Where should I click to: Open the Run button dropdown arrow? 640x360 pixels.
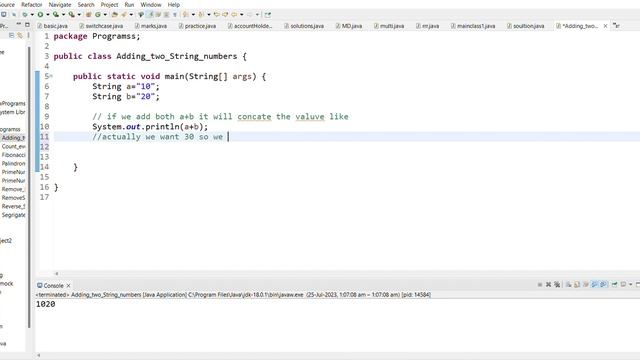click(x=48, y=15)
